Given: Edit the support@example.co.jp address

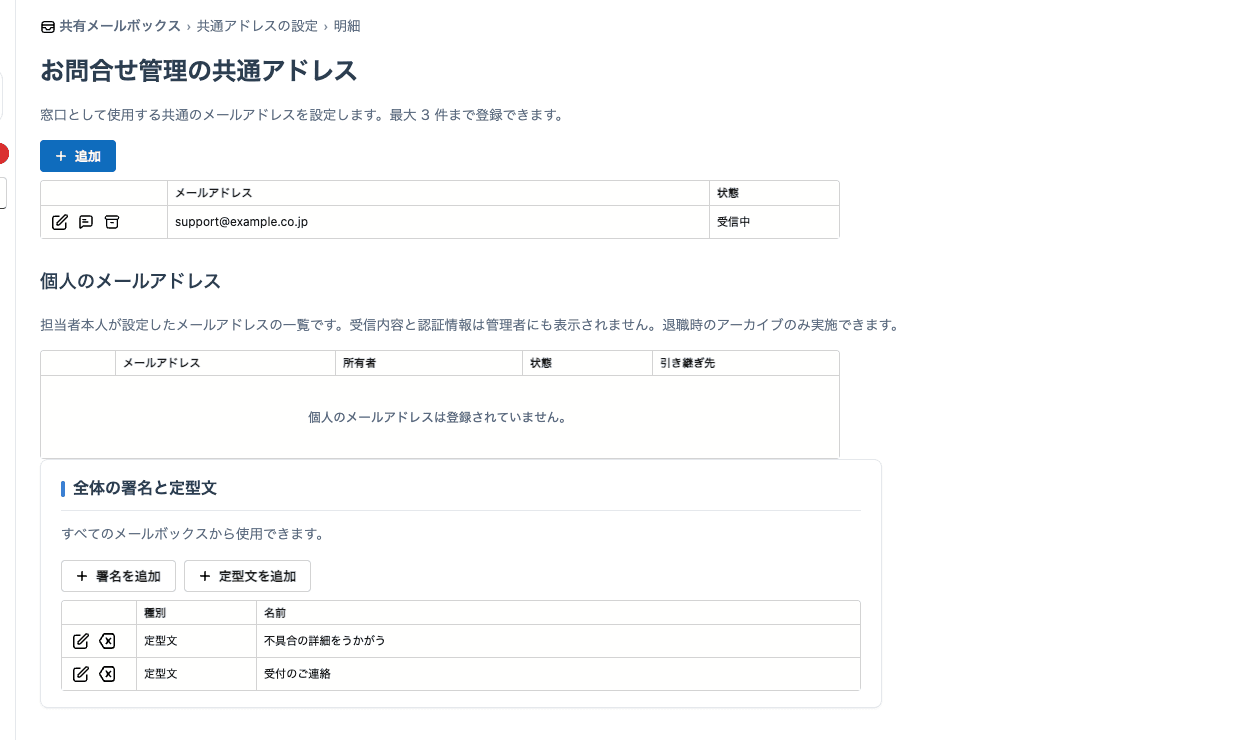Looking at the screenshot, I should click(59, 222).
